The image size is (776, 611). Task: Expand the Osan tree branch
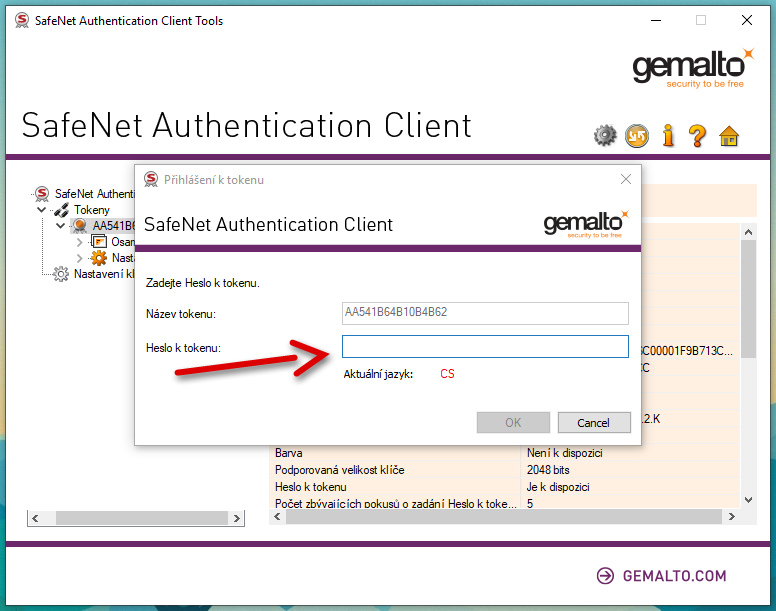[79, 242]
